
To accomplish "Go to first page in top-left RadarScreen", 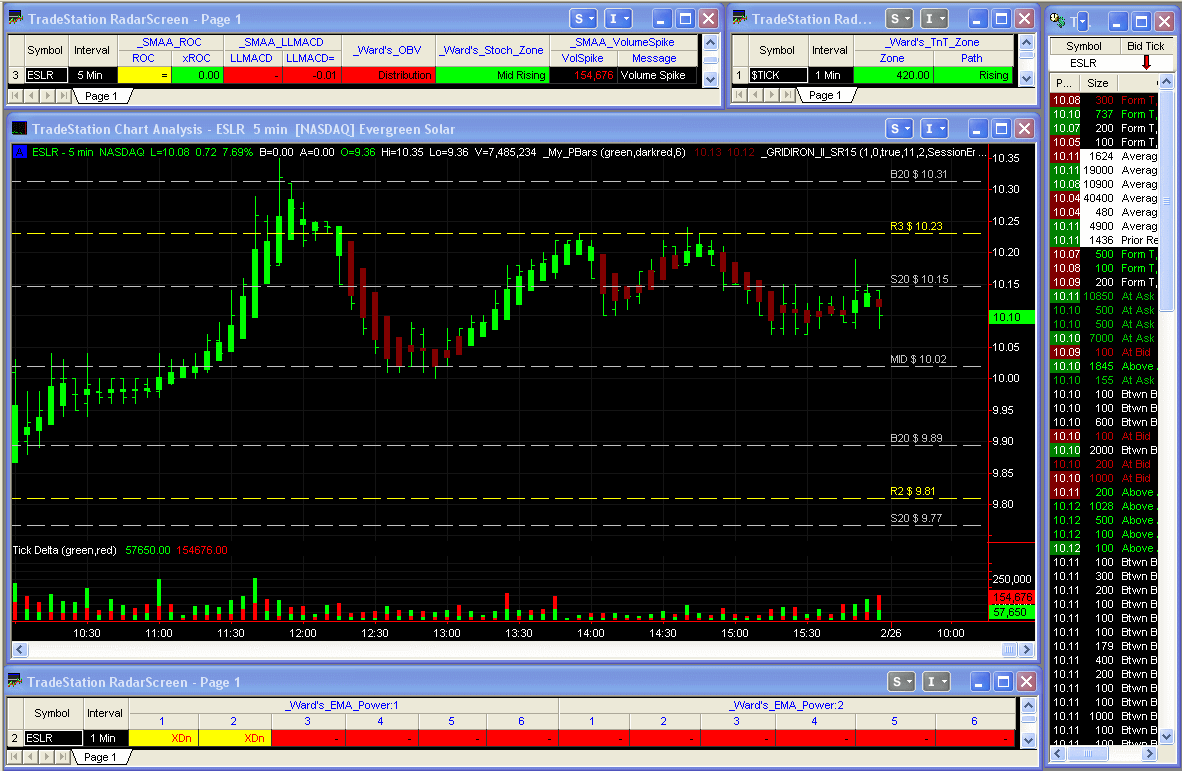I will click(15, 96).
